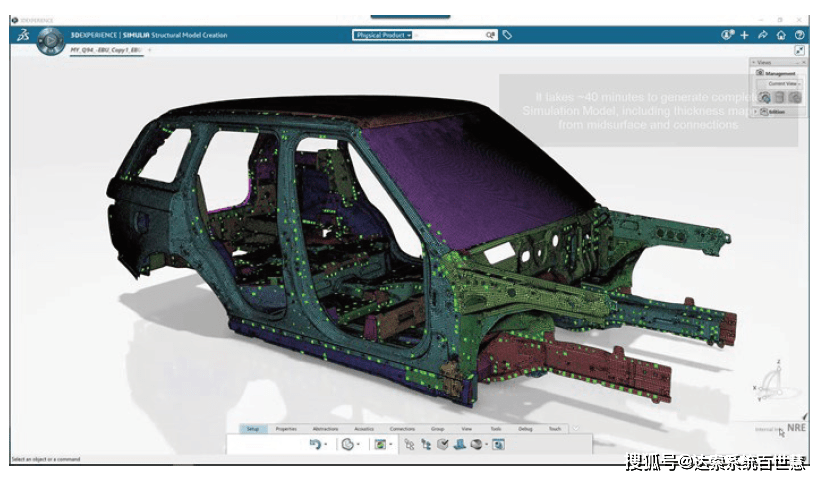The image size is (822, 480).
Task: Open help question mark icon
Action: click(x=798, y=35)
